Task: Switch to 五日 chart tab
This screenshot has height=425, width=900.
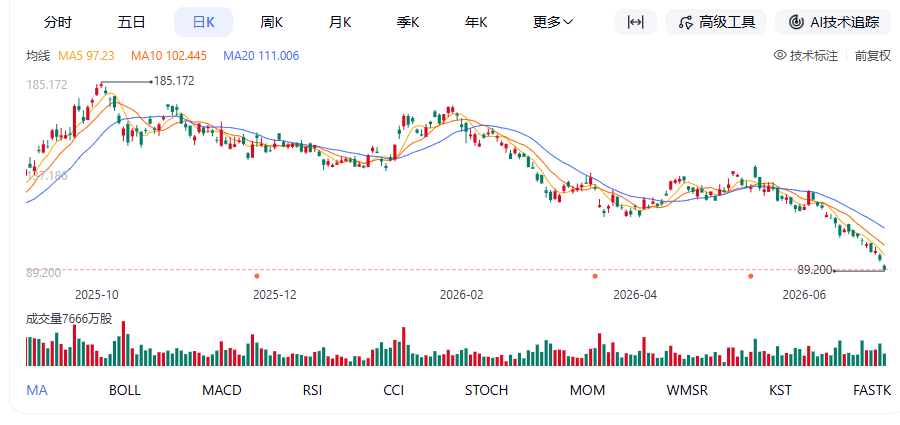Action: point(131,22)
